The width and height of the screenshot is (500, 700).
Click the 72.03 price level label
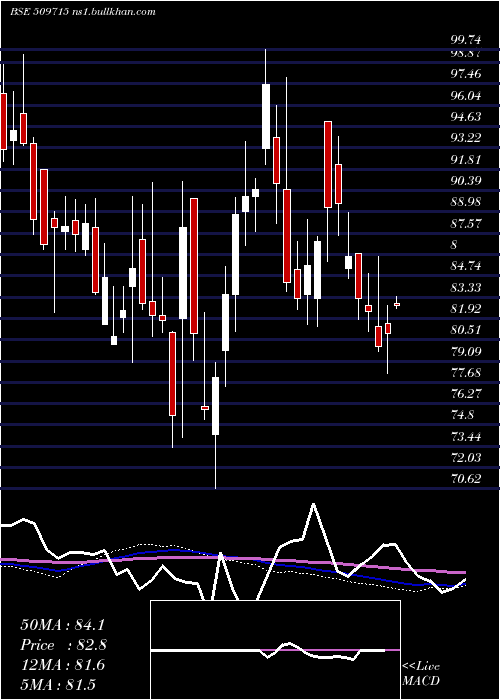click(466, 458)
